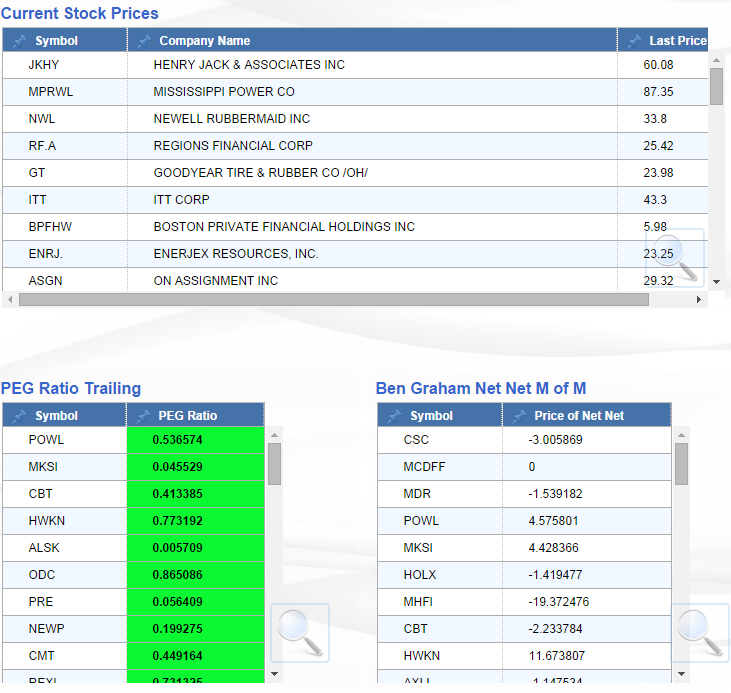Click pin icon on Company Name column header
Image resolution: width=731 pixels, height=693 pixels.
point(144,41)
